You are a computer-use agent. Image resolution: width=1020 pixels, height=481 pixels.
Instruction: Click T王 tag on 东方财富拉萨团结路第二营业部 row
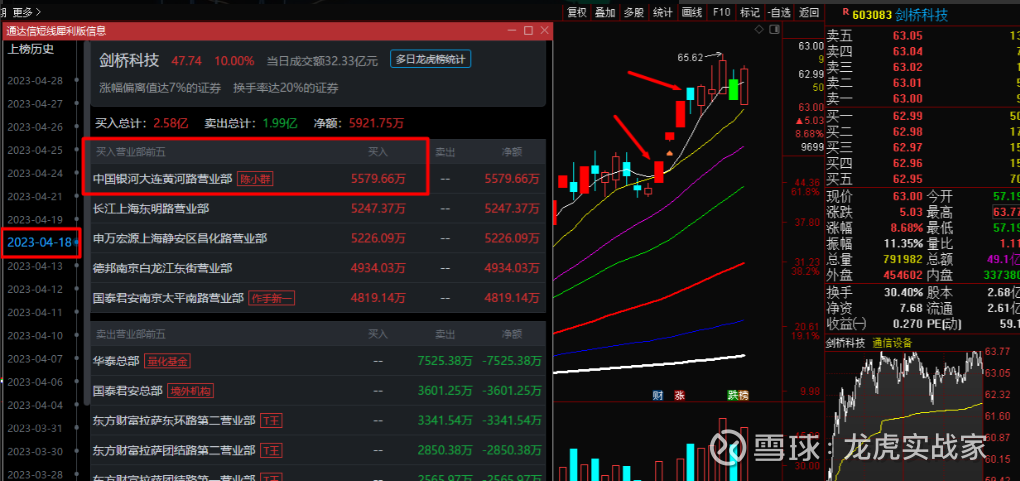[x=270, y=450]
